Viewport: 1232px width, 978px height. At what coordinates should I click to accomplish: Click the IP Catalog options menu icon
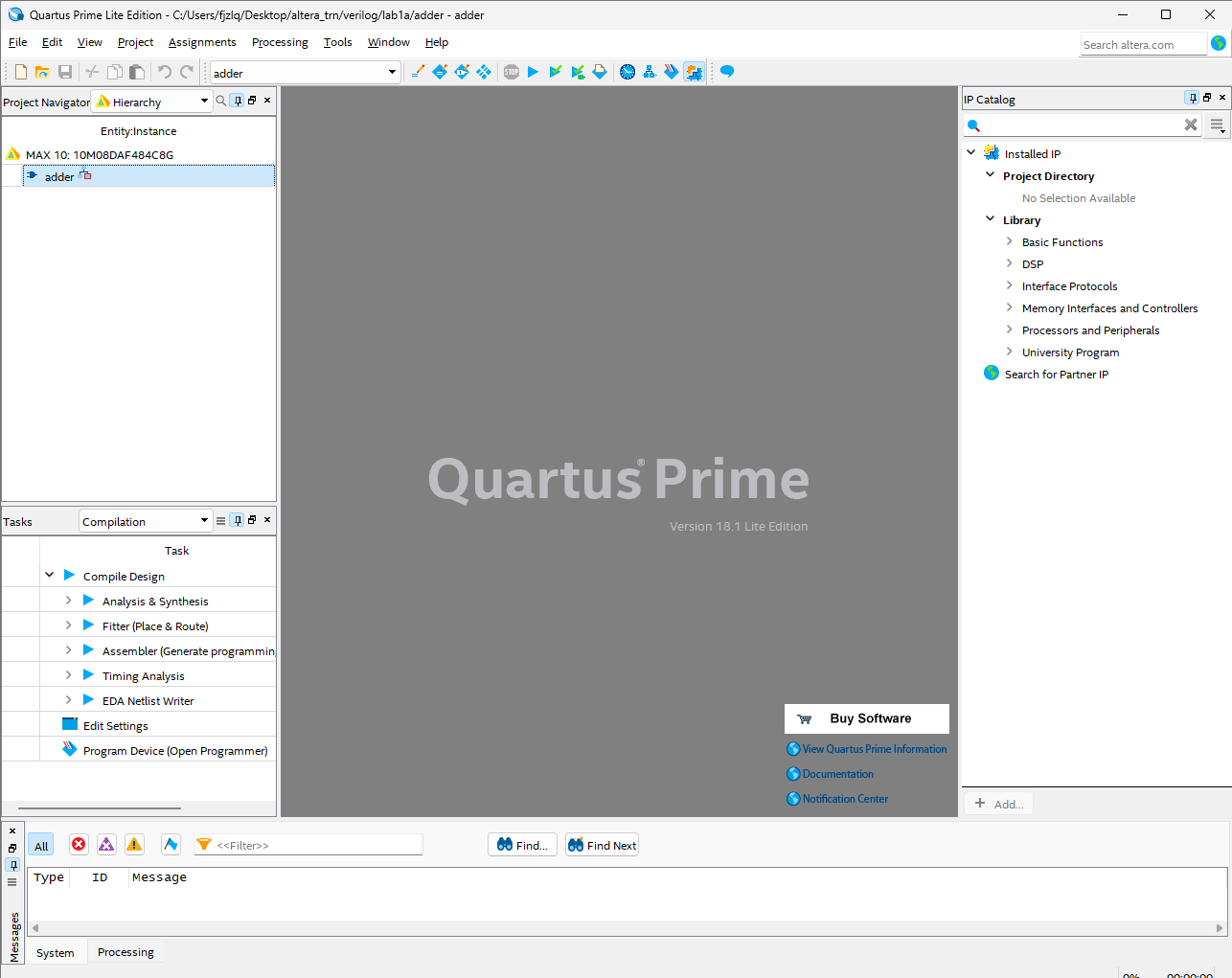(1217, 125)
